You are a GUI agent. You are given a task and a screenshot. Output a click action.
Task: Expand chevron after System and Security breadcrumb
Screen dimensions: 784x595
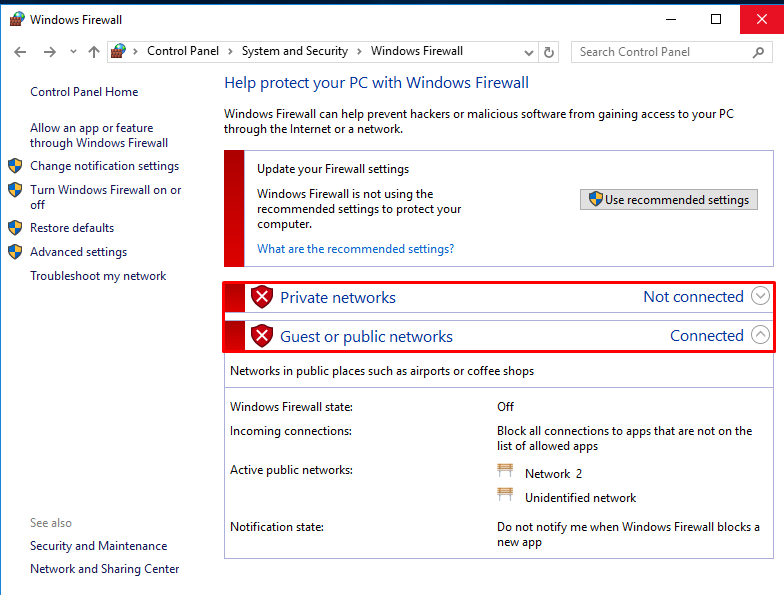tap(359, 52)
